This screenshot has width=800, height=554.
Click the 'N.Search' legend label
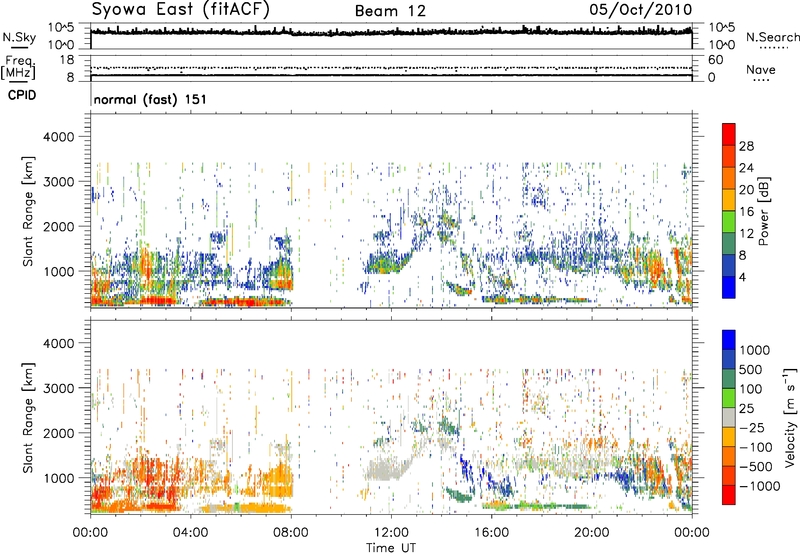(x=773, y=37)
